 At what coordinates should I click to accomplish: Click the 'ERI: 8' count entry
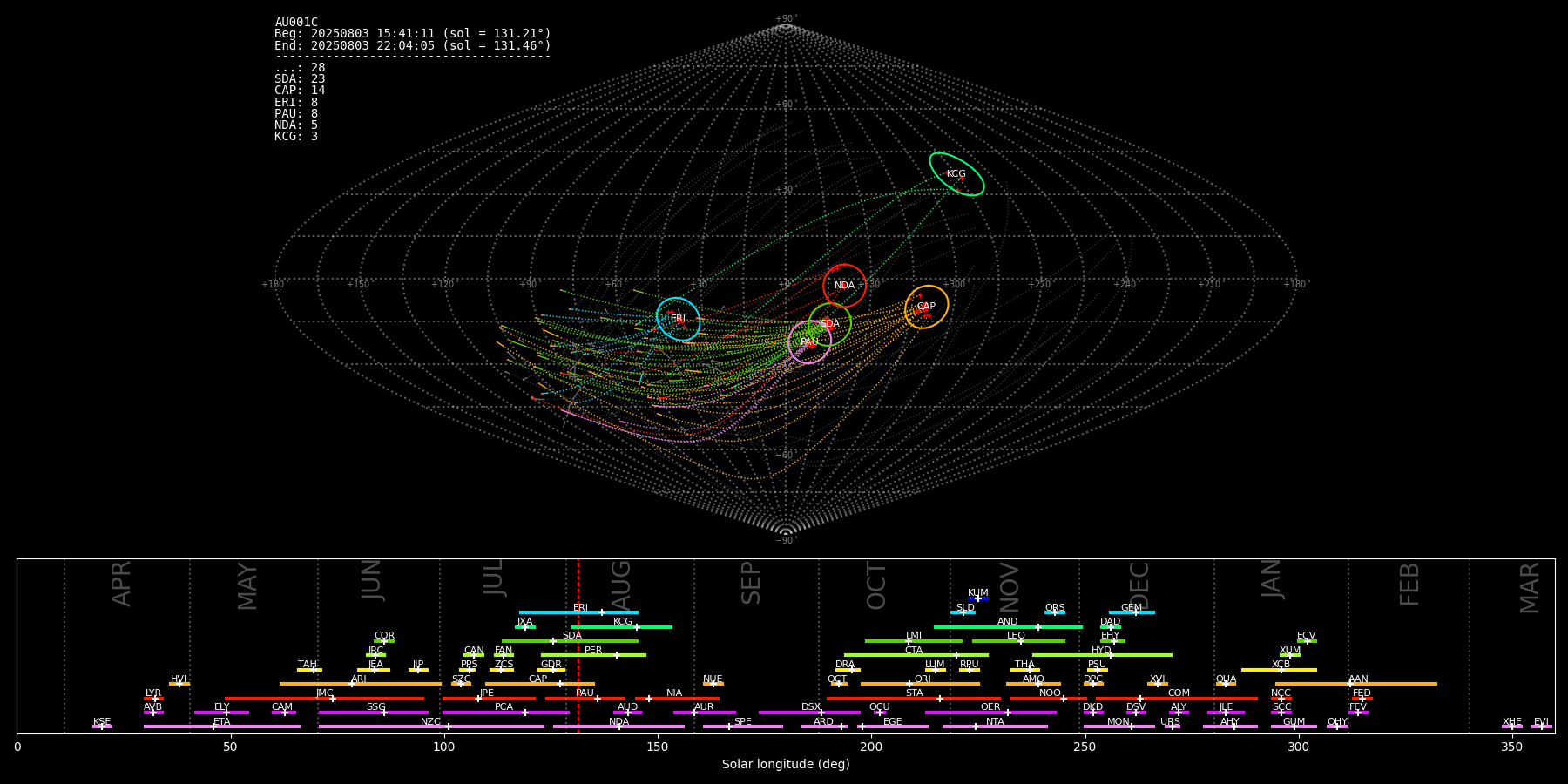click(296, 103)
